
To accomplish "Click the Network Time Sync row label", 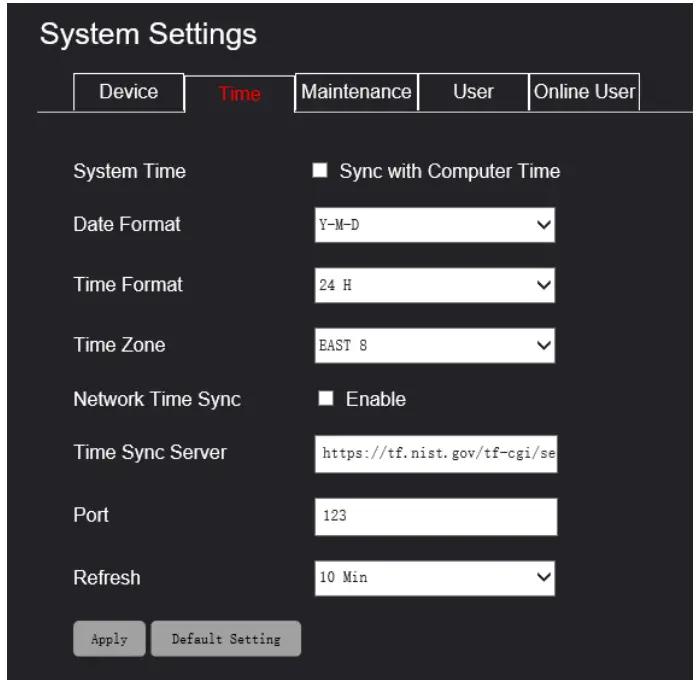I will [157, 399].
